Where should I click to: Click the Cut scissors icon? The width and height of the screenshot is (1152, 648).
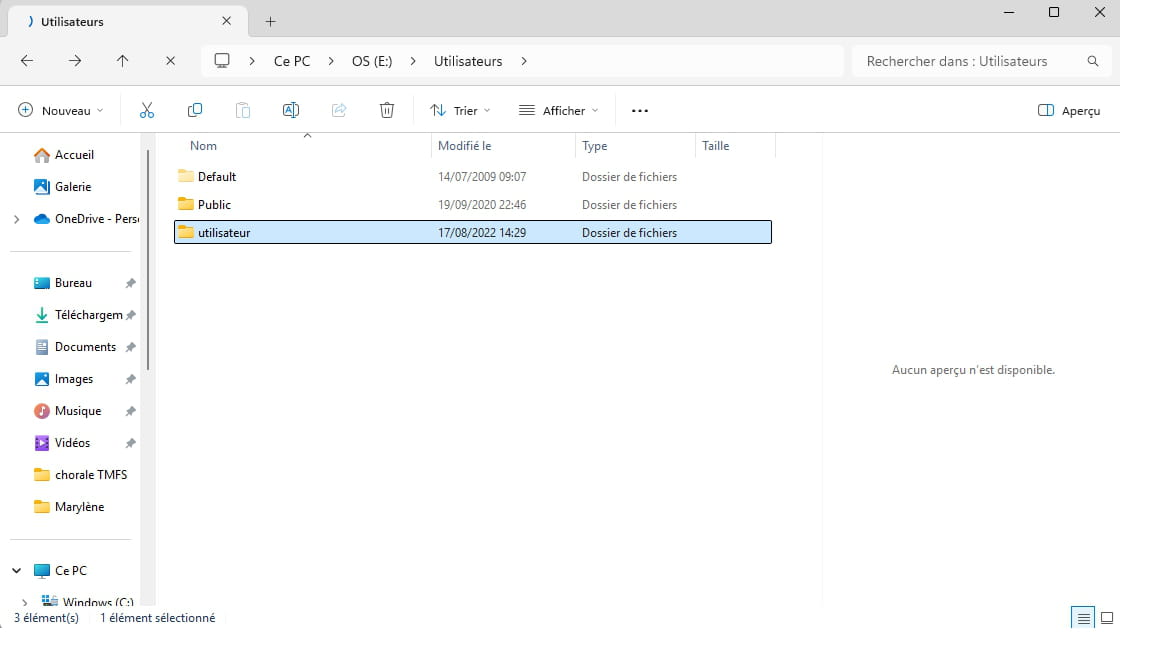(x=147, y=110)
